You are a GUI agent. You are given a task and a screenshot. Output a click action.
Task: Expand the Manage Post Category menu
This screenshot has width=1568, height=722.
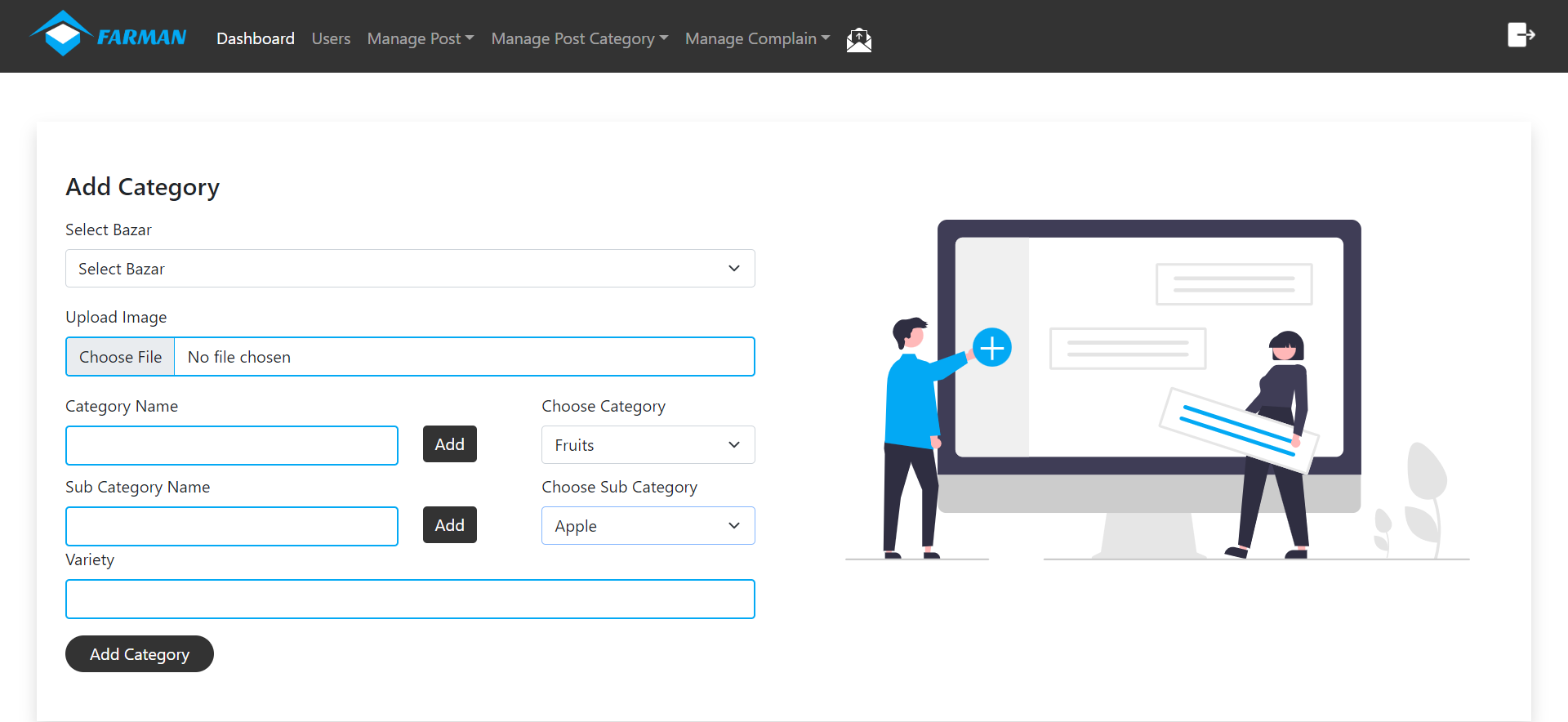click(580, 38)
